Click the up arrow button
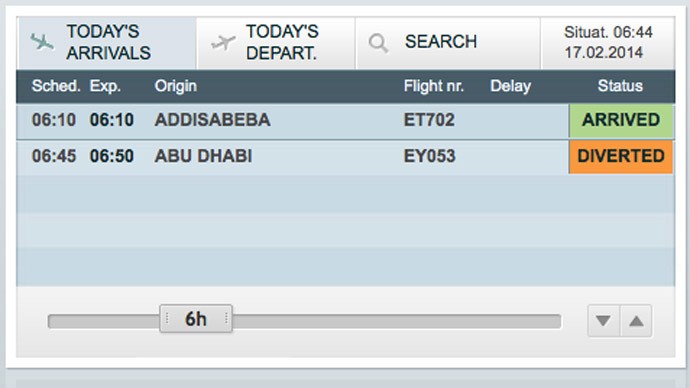690x388 pixels. click(636, 321)
